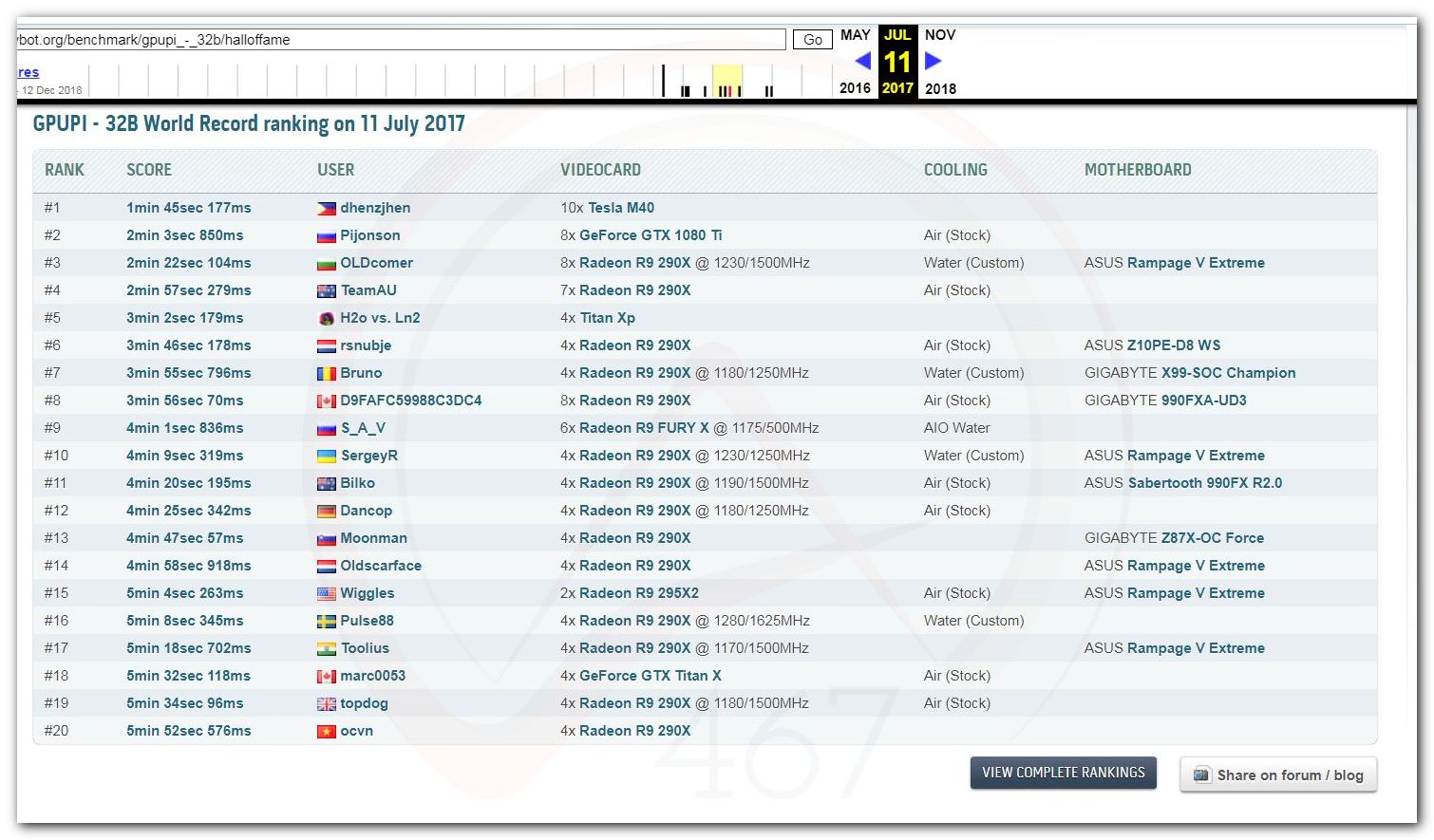Open dhenzjhen's user profile link
The height and width of the screenshot is (840, 1434).
click(x=375, y=208)
